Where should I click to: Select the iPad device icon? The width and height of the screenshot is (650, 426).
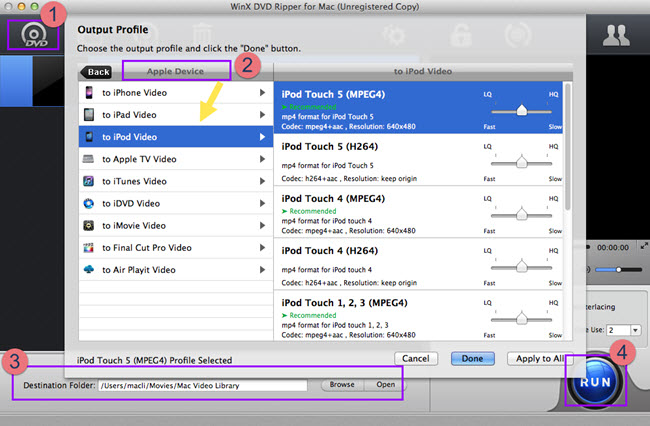(x=89, y=114)
